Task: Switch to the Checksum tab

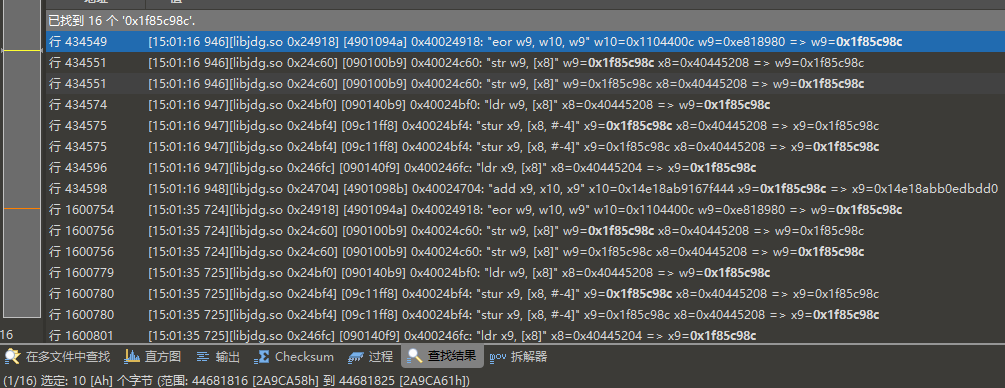Action: click(x=294, y=357)
